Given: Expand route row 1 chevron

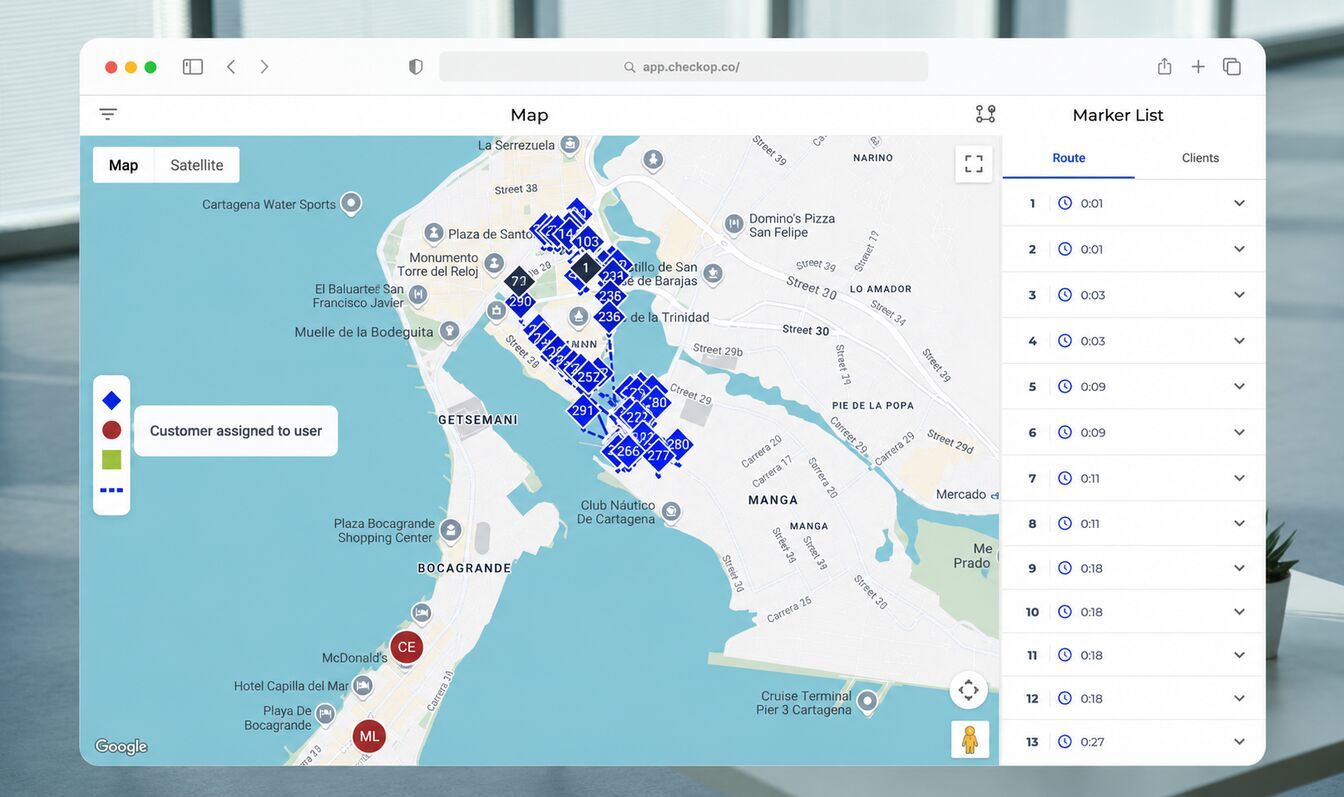Looking at the screenshot, I should pos(1239,203).
